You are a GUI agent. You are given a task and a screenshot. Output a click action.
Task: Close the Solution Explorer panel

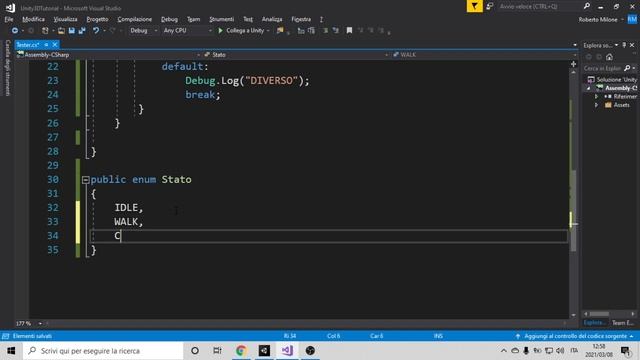tap(632, 45)
